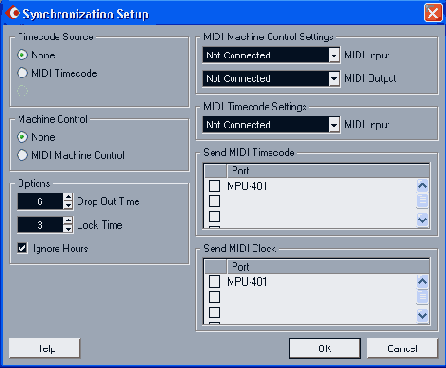Viewport: 446px width, 368px height.
Task: Select MIDI Timecode as timecode source
Action: [22, 73]
